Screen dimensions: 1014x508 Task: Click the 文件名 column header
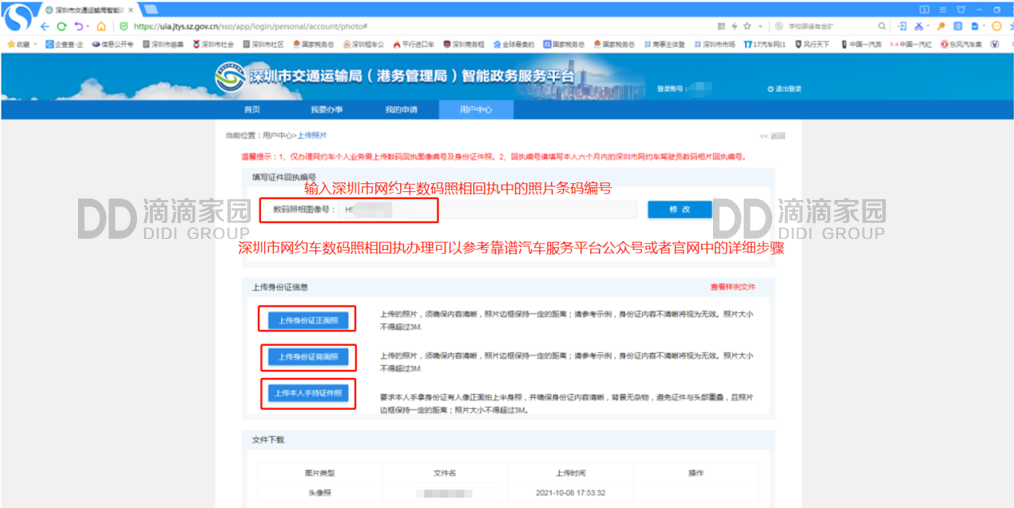(x=445, y=473)
